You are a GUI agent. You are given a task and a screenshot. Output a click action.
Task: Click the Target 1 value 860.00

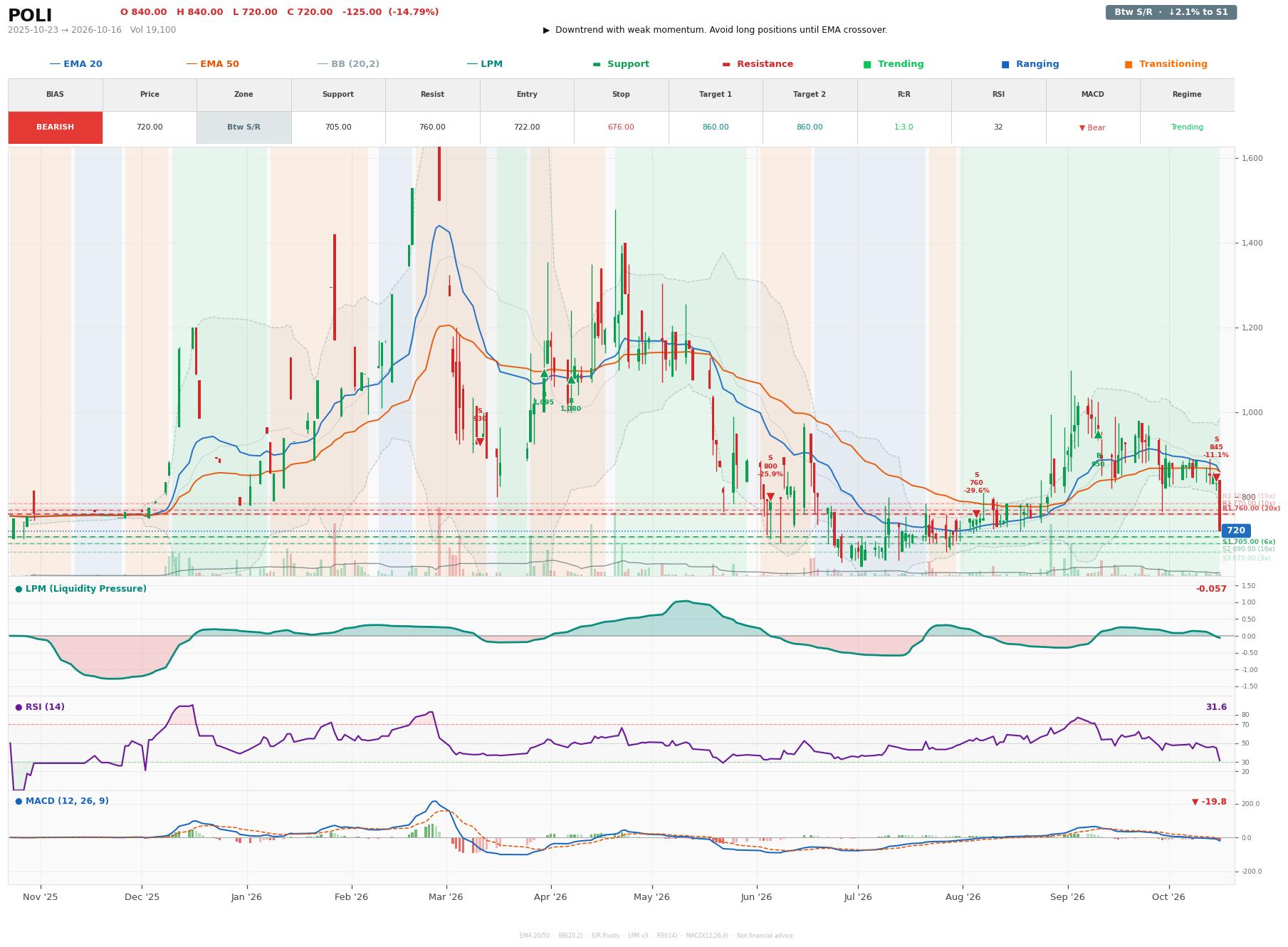716,127
